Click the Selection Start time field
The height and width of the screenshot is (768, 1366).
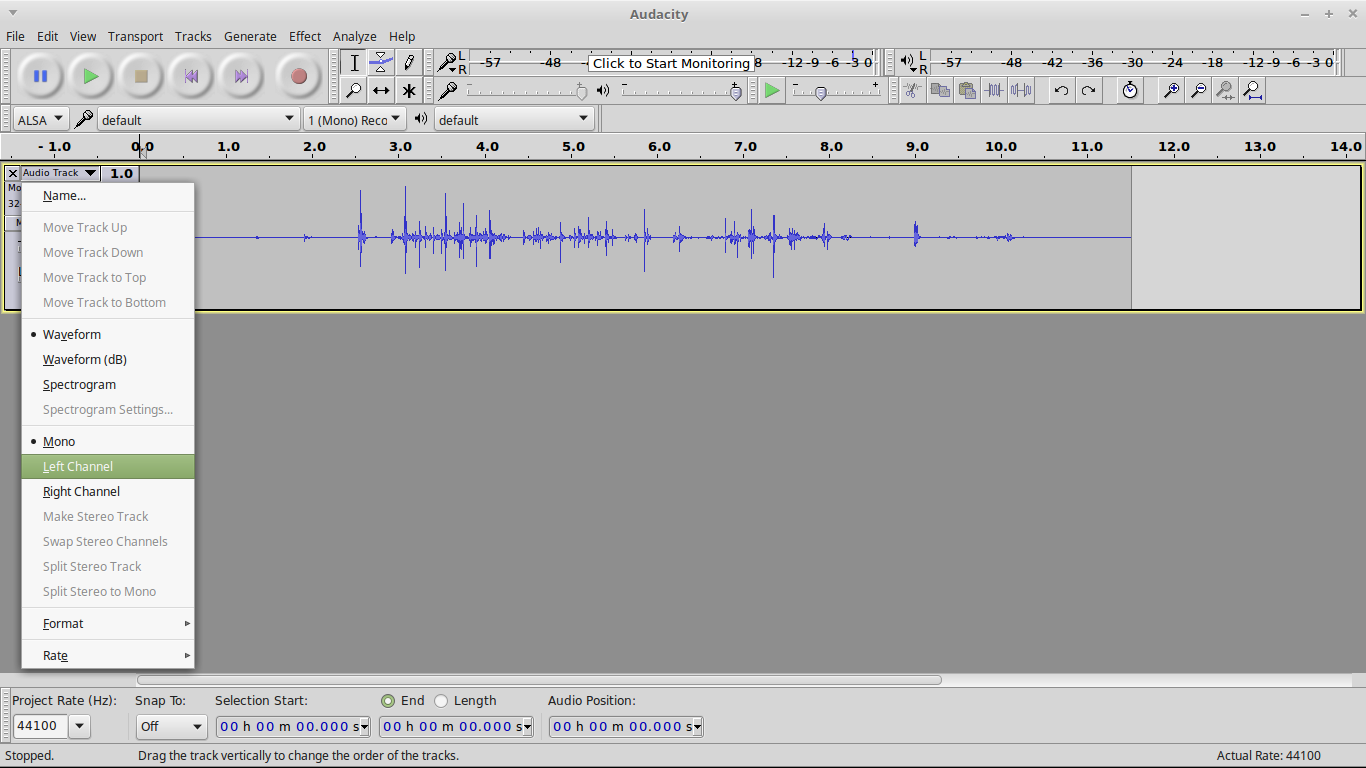(288, 727)
